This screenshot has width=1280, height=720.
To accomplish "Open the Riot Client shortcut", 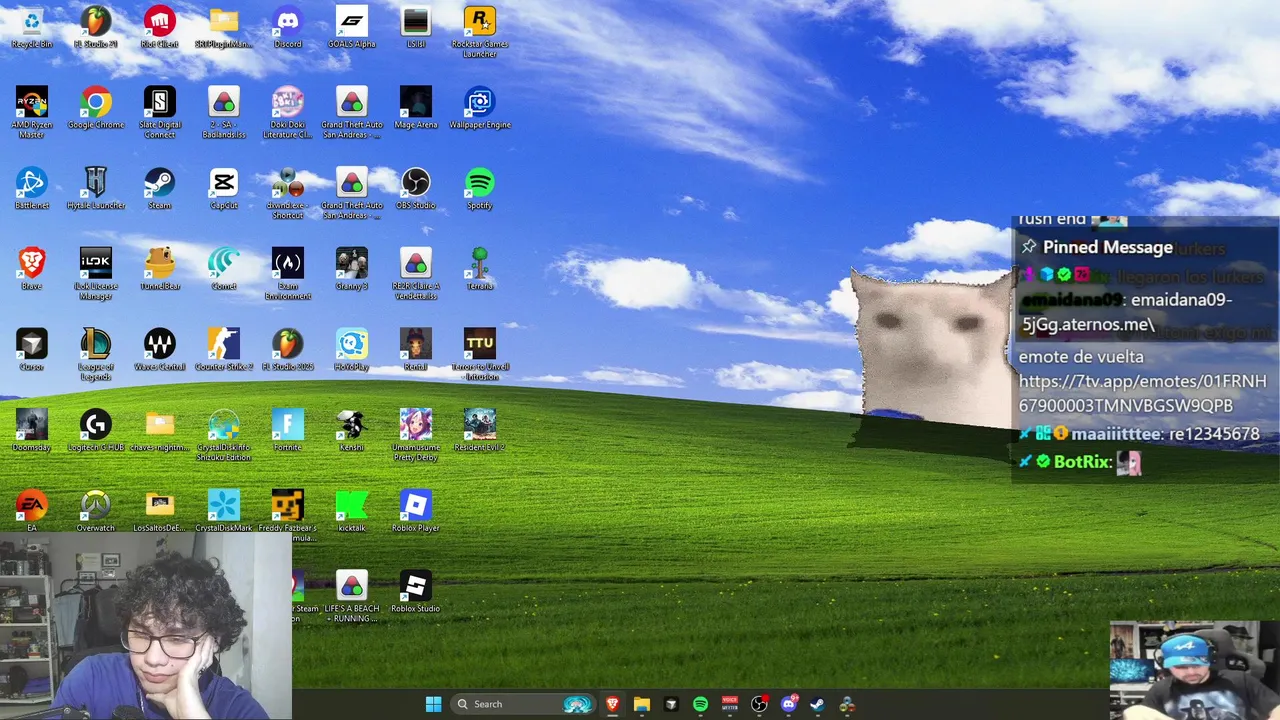I will pyautogui.click(x=160, y=27).
